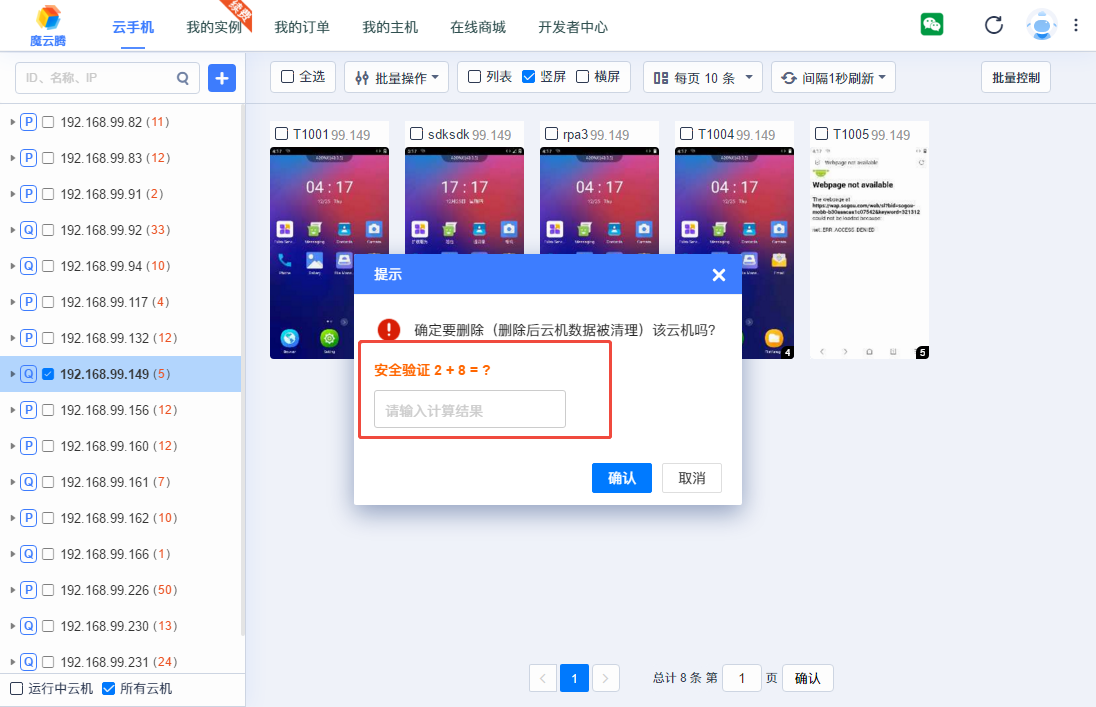
Task: Click the 请输入计算结果 input field
Action: pos(469,410)
